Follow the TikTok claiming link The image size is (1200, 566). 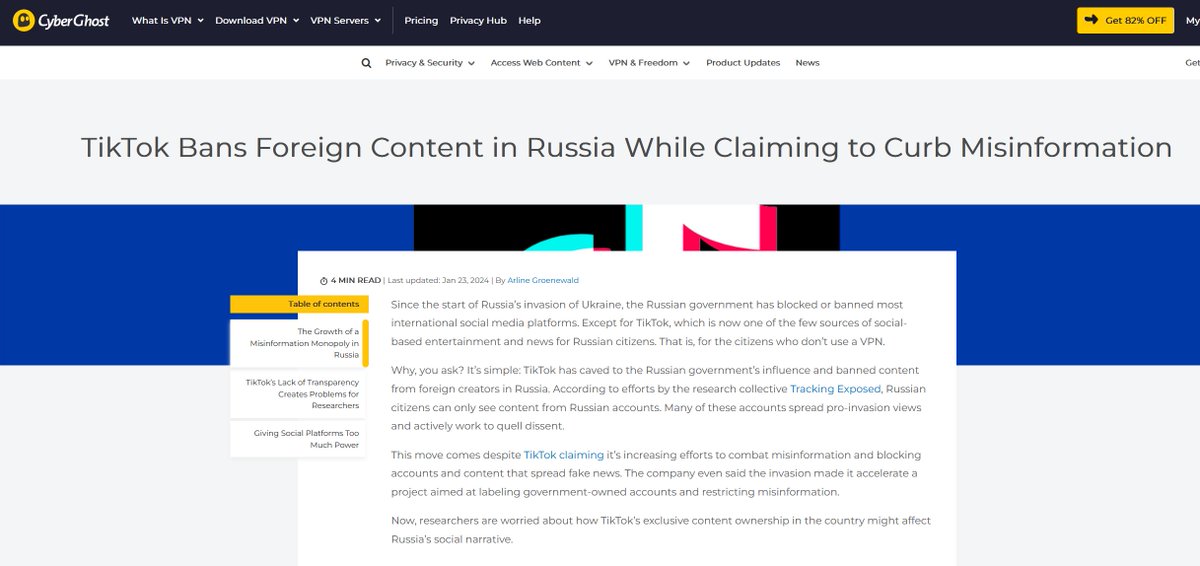click(x=564, y=455)
